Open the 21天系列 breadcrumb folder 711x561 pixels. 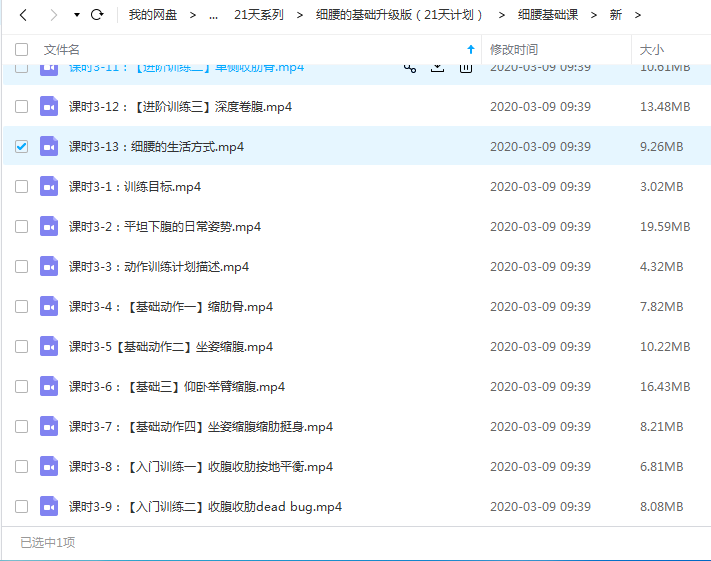point(258,15)
